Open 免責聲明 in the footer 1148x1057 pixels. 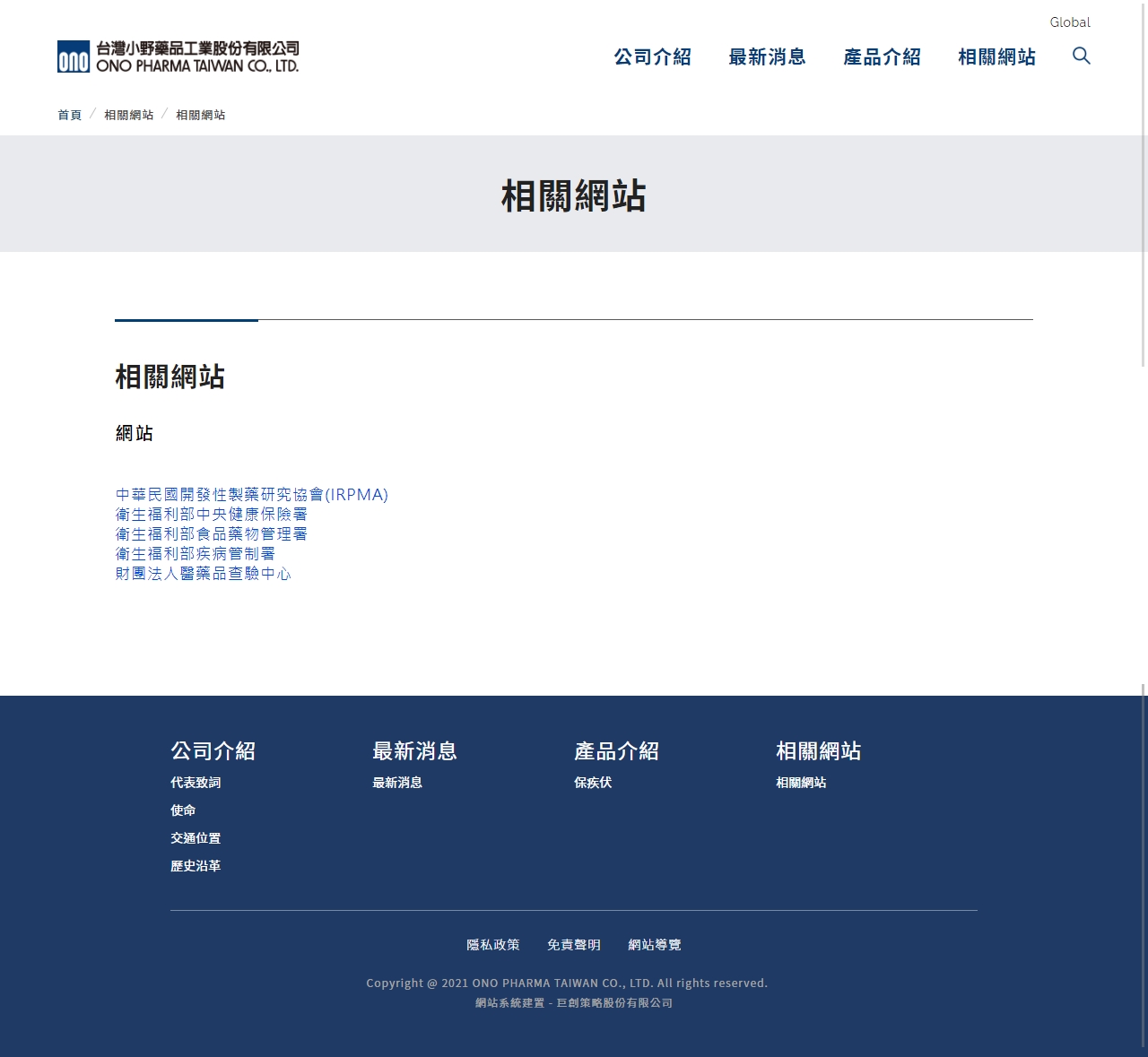(574, 945)
